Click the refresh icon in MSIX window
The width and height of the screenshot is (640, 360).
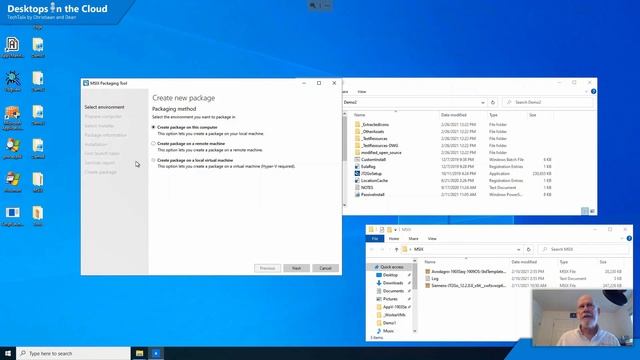(x=529, y=249)
